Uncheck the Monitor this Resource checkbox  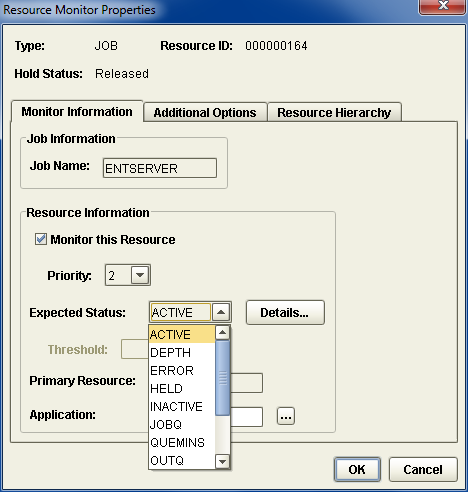41,239
